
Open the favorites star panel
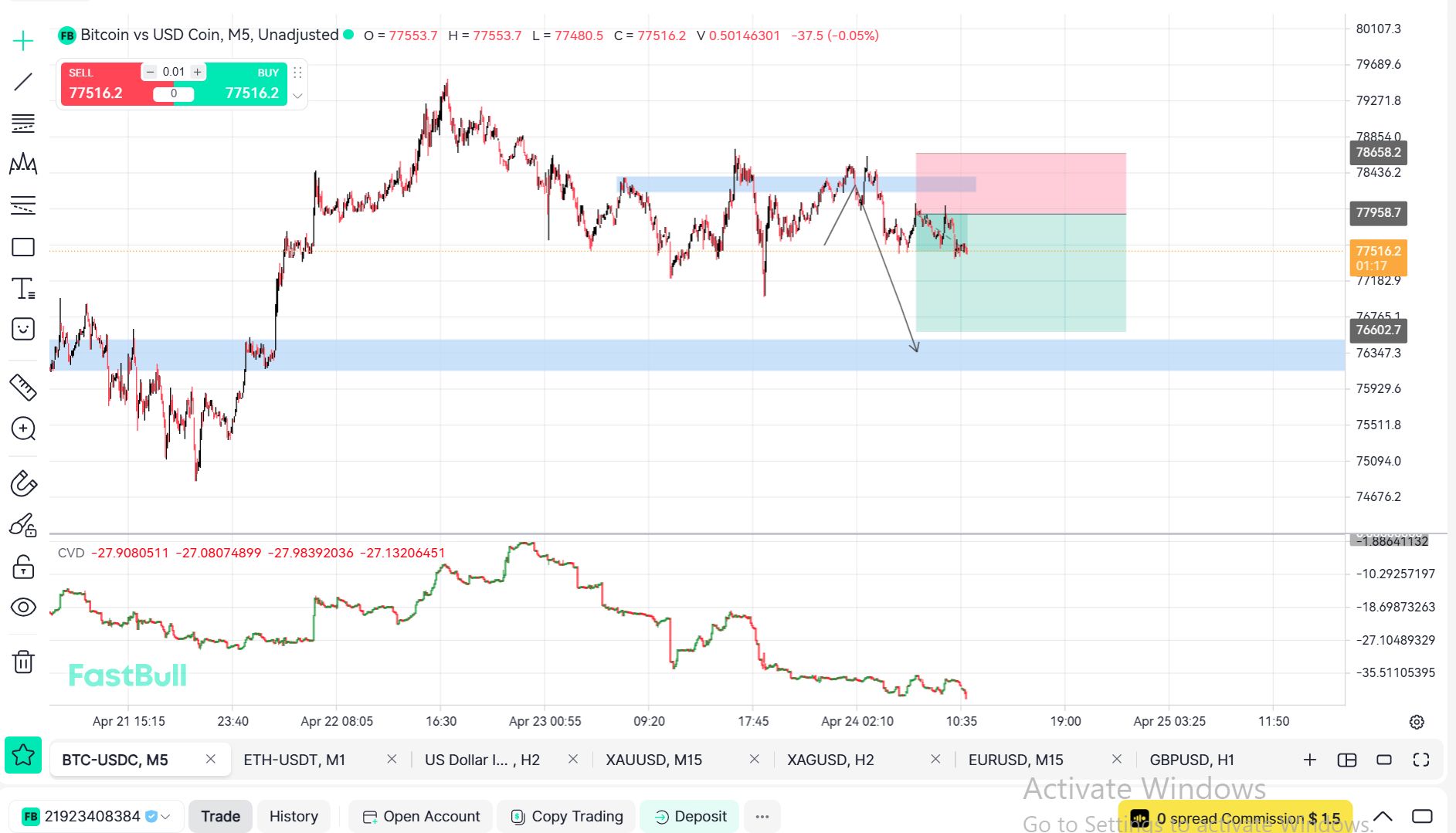coord(23,755)
